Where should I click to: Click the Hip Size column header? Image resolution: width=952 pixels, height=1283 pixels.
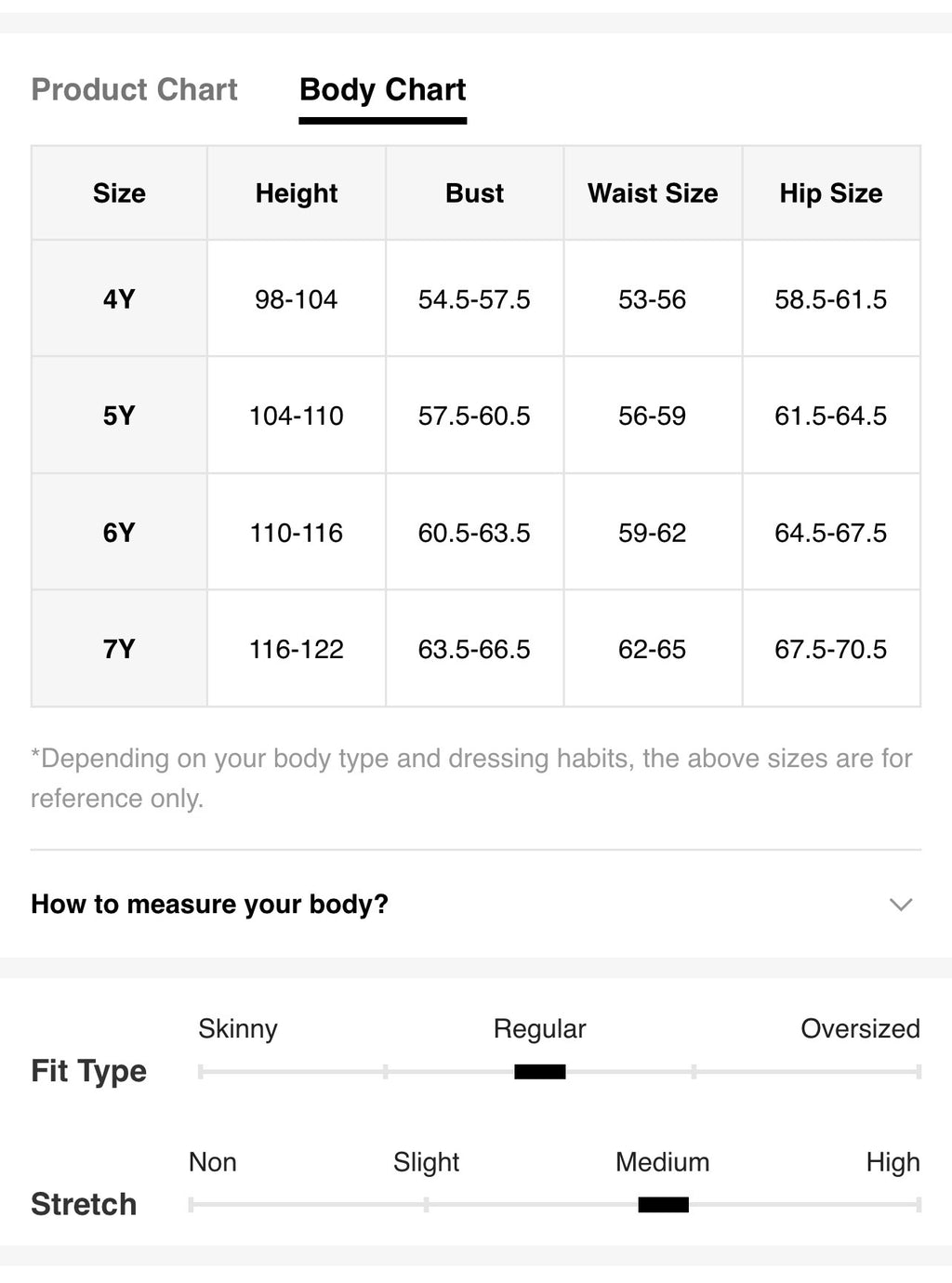831,193
